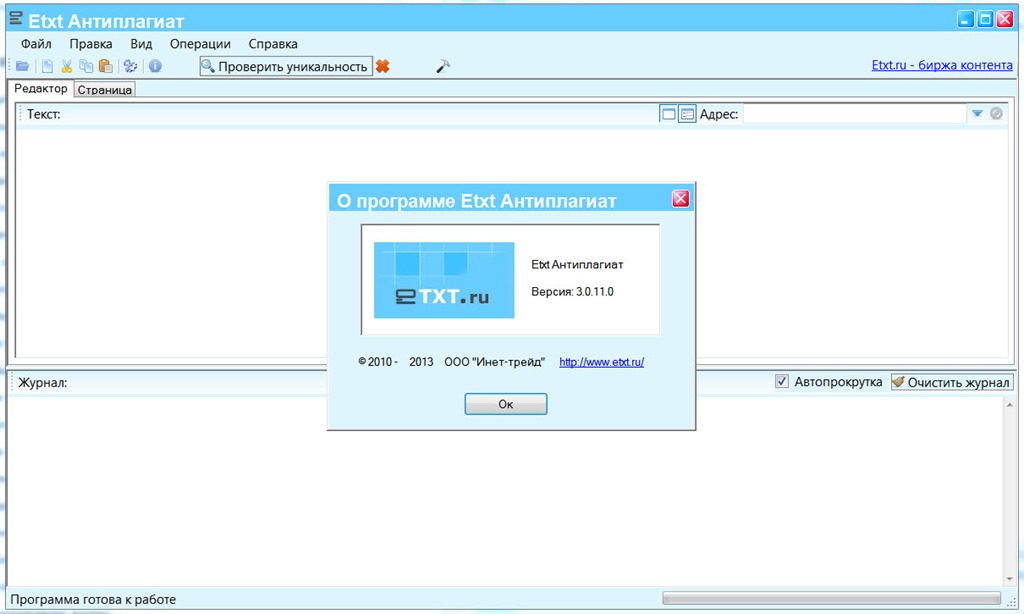
Task: Click the blue info icon
Action: (x=155, y=67)
